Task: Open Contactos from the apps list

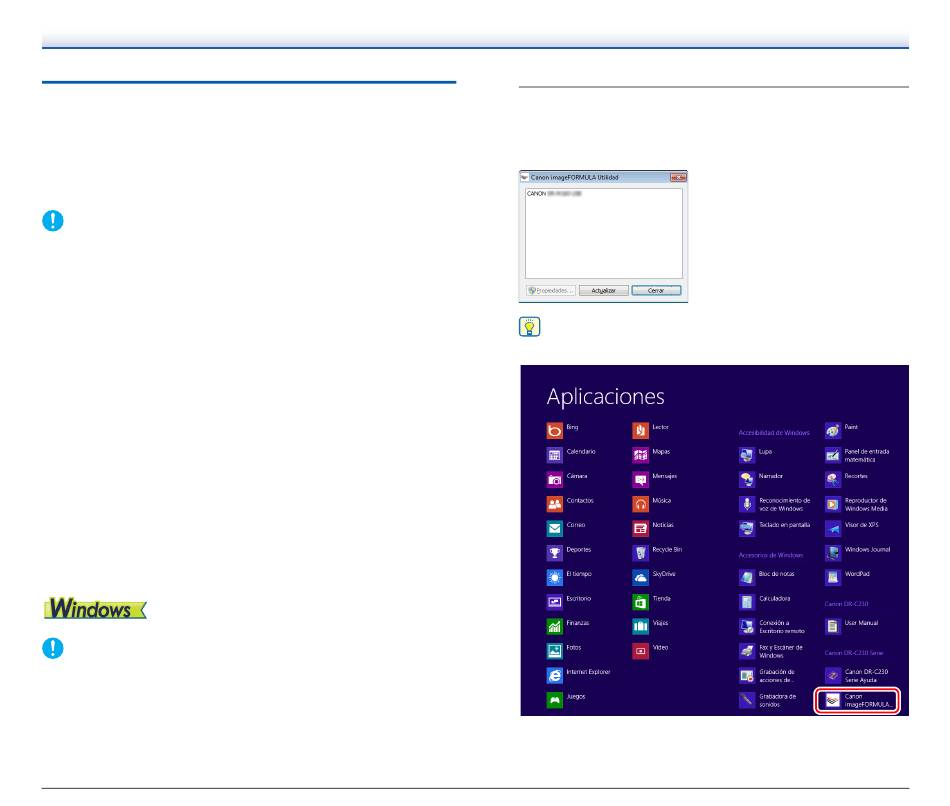Action: pyautogui.click(x=570, y=504)
